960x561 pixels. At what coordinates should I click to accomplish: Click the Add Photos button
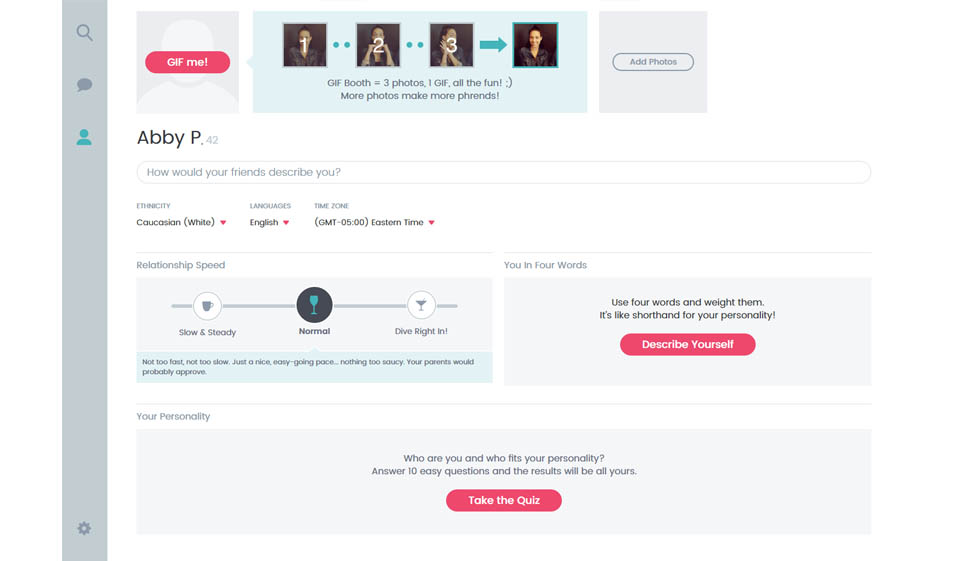click(x=653, y=62)
